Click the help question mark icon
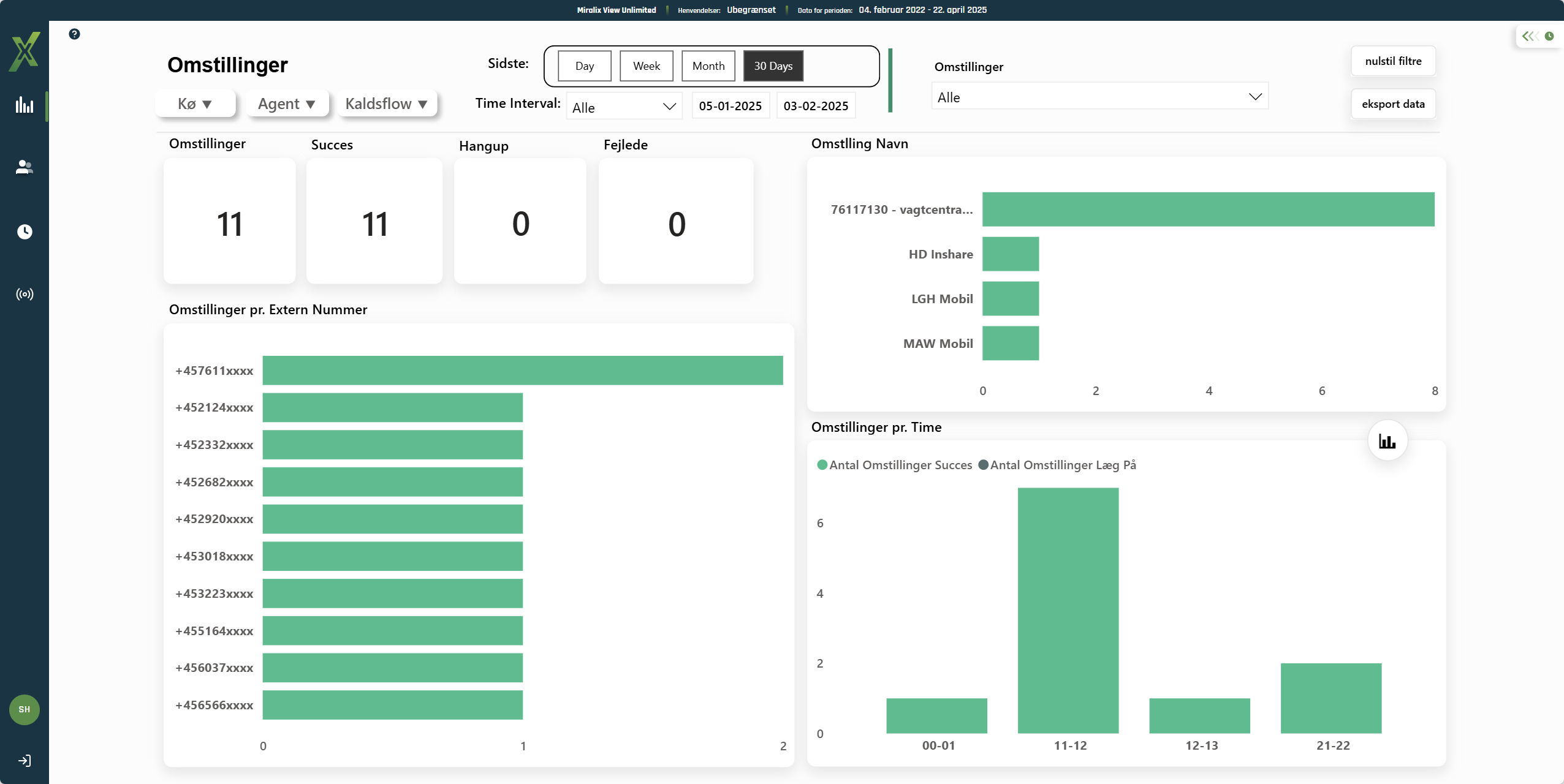The width and height of the screenshot is (1564, 784). (74, 34)
